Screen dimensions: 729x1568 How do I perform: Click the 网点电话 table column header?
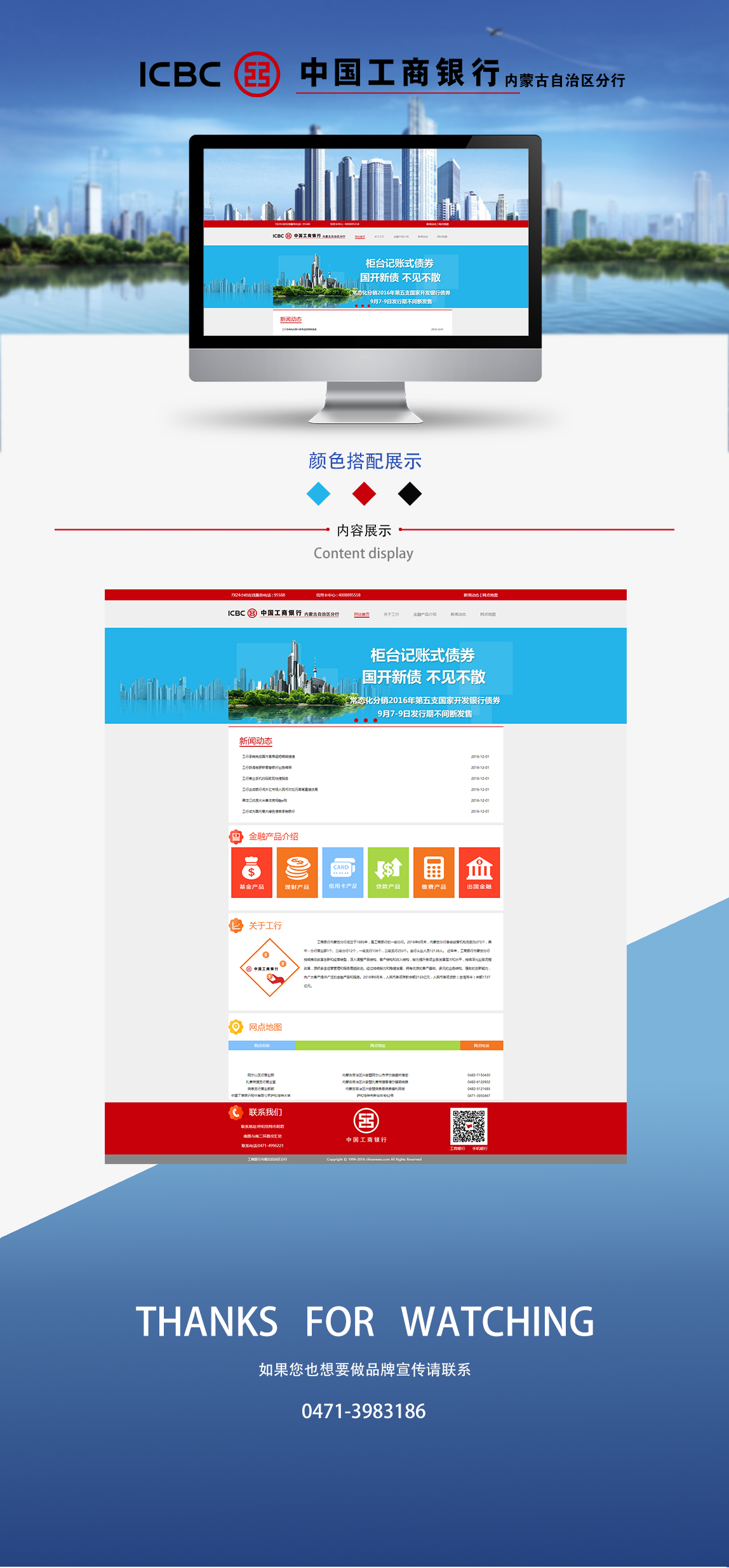(481, 1045)
